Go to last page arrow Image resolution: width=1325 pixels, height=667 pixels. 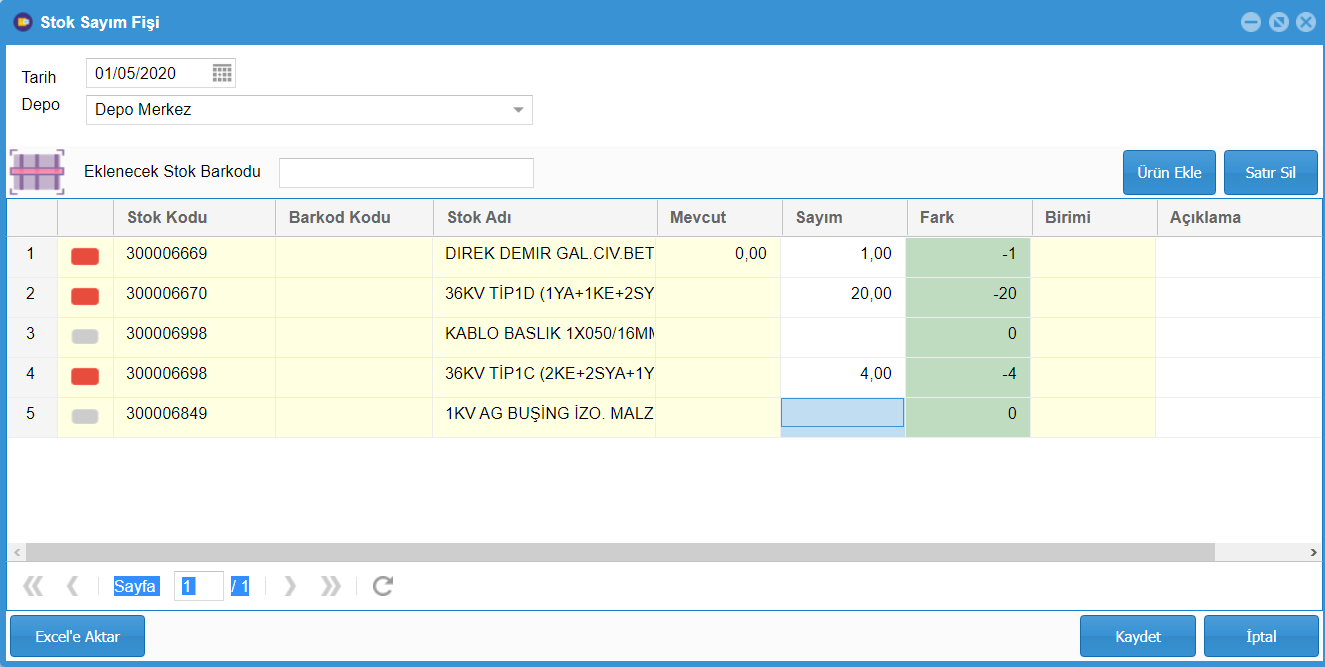330,586
